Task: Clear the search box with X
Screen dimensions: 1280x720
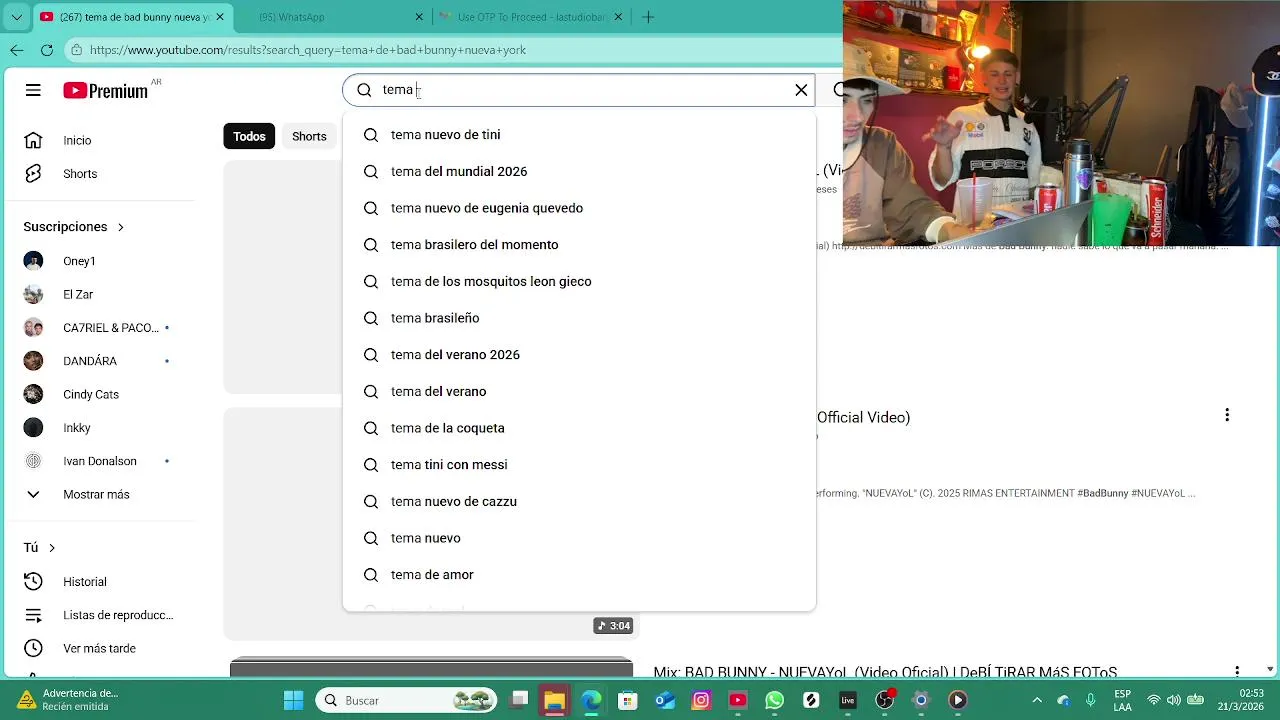Action: click(801, 90)
